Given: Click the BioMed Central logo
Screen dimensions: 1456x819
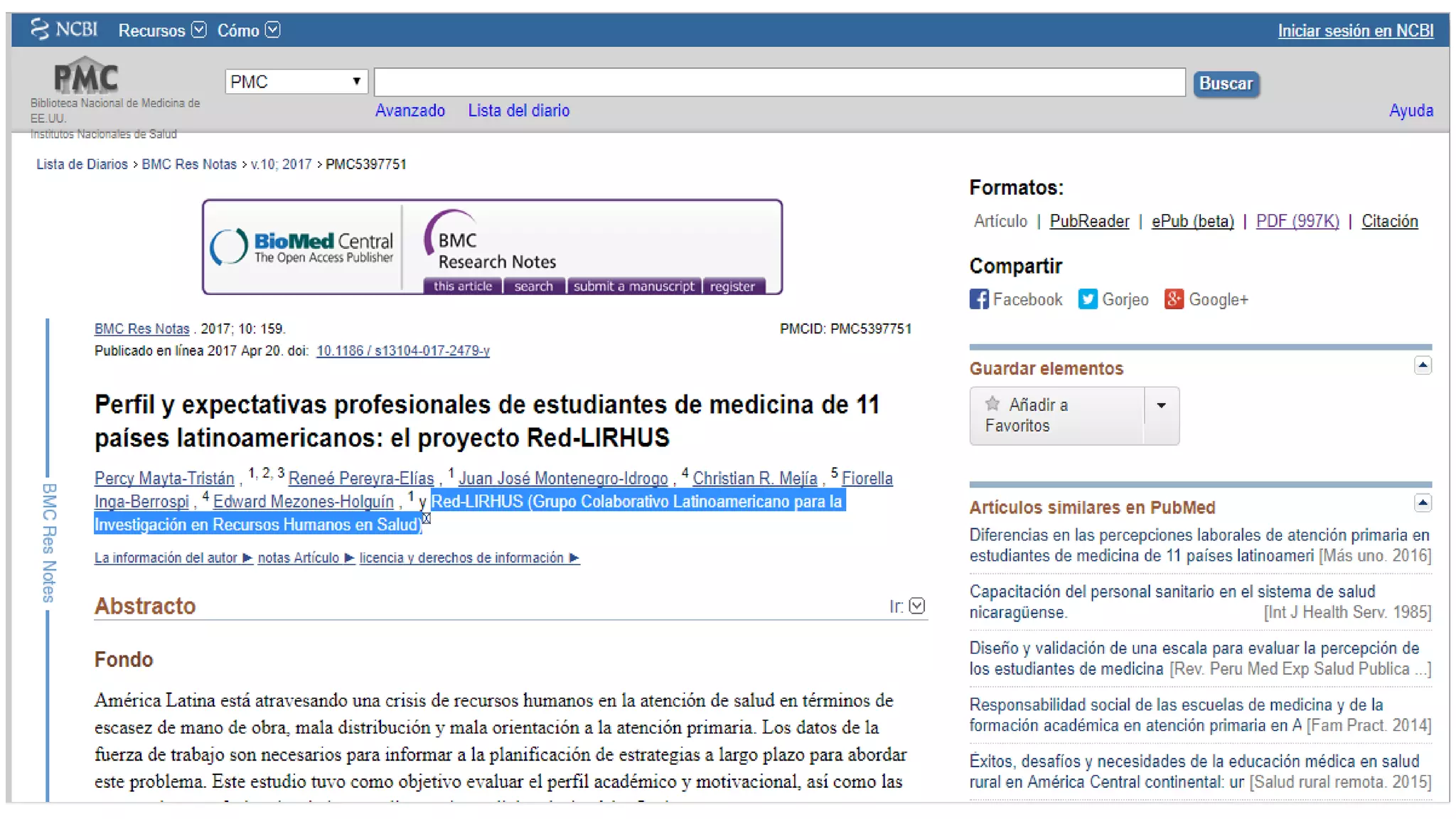Looking at the screenshot, I should point(302,247).
